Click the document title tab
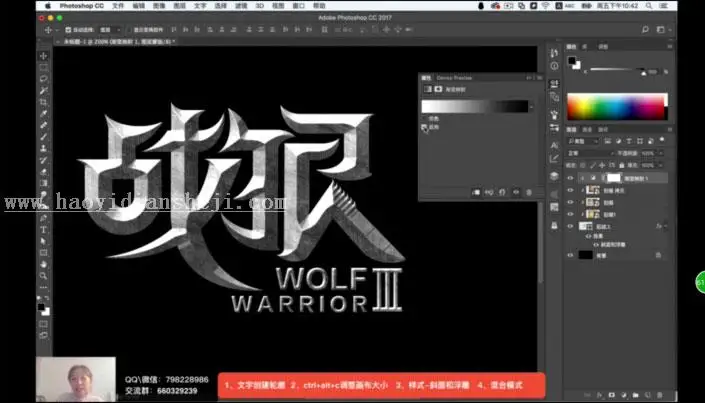Image resolution: width=705 pixels, height=403 pixels. pyautogui.click(x=119, y=41)
